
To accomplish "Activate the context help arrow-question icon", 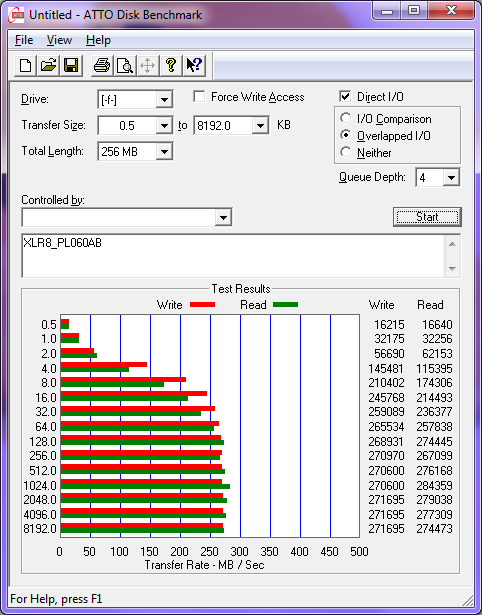I will click(x=194, y=66).
